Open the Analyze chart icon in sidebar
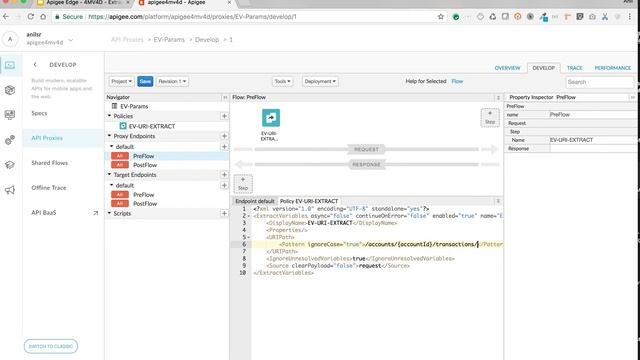This screenshot has height=360, width=640. pos(10,115)
